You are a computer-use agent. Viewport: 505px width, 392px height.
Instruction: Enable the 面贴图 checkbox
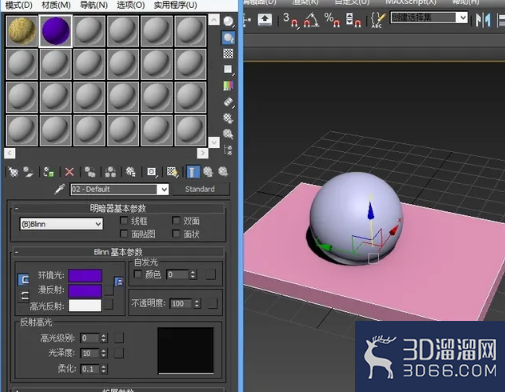[124, 234]
